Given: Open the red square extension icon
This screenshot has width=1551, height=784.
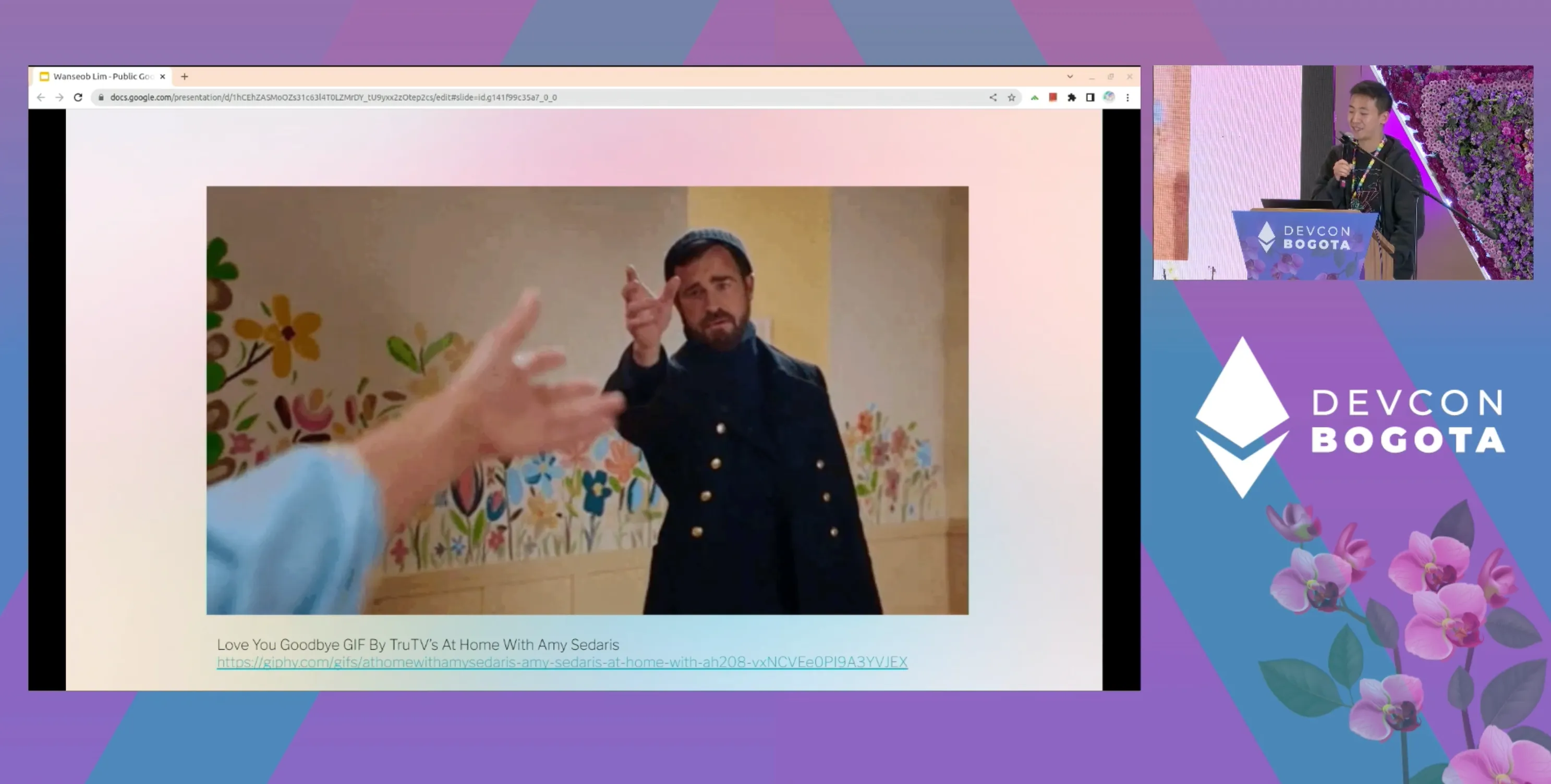Looking at the screenshot, I should click(1052, 97).
